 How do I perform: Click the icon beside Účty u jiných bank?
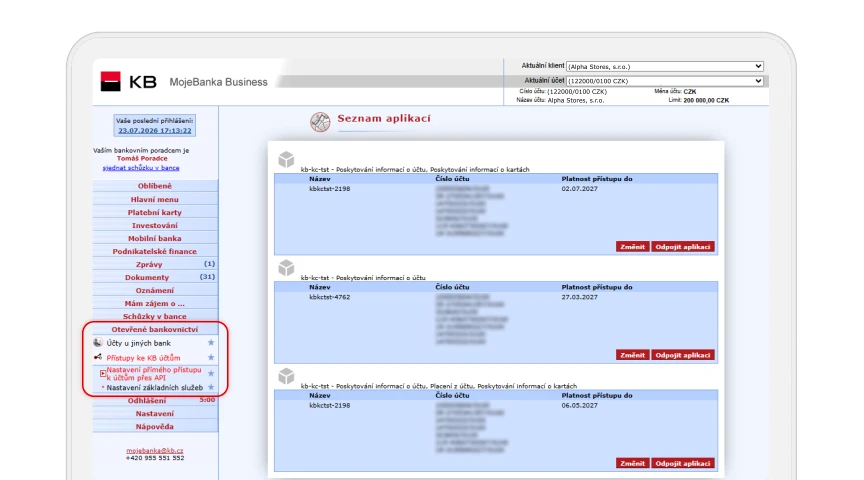coord(98,343)
